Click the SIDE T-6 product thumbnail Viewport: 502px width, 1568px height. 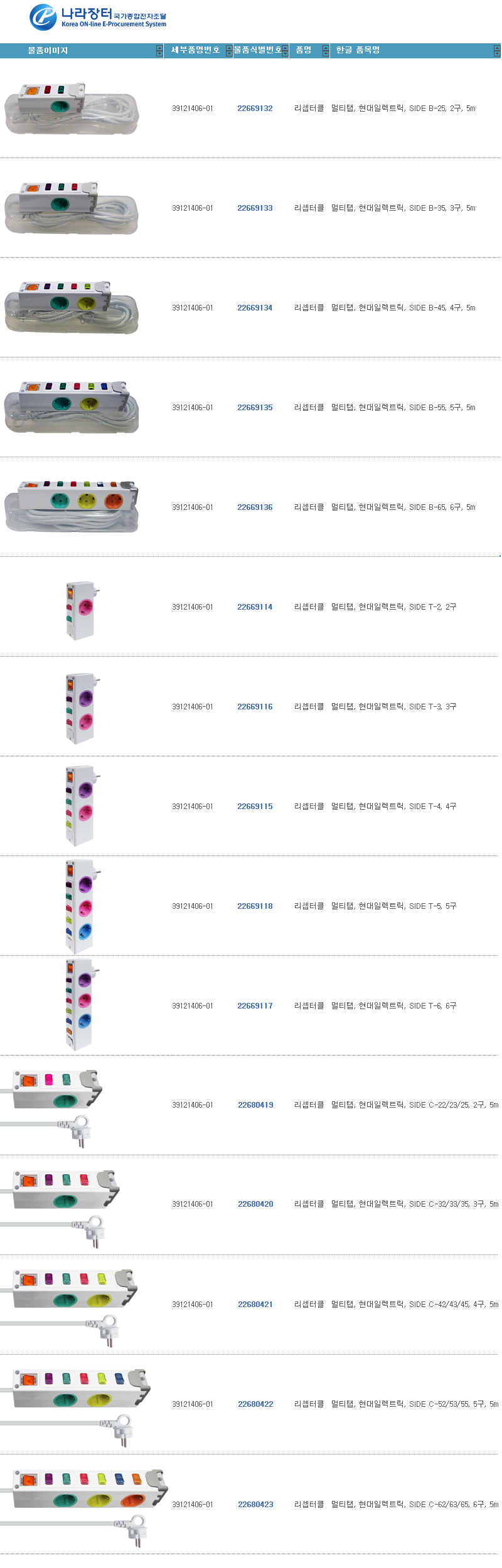click(80, 1005)
